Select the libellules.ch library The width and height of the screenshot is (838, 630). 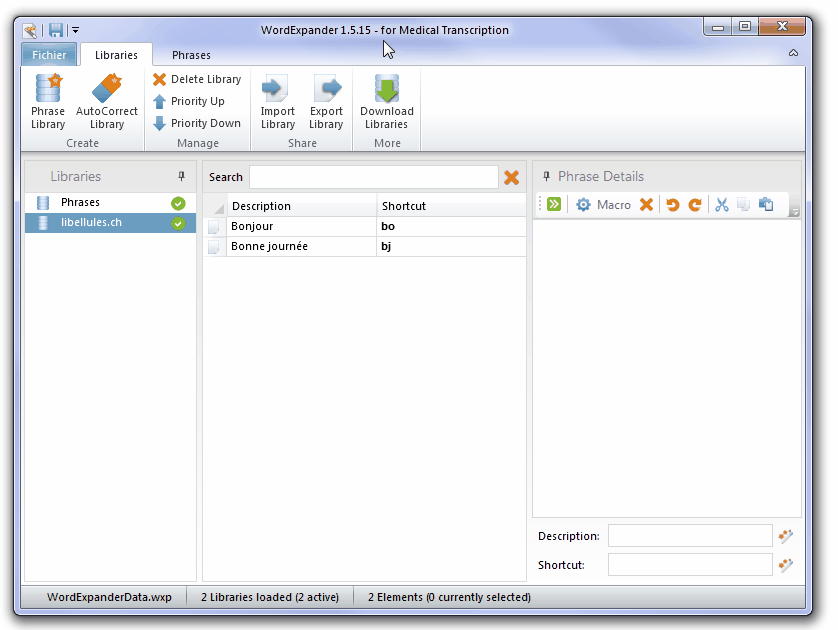point(110,223)
